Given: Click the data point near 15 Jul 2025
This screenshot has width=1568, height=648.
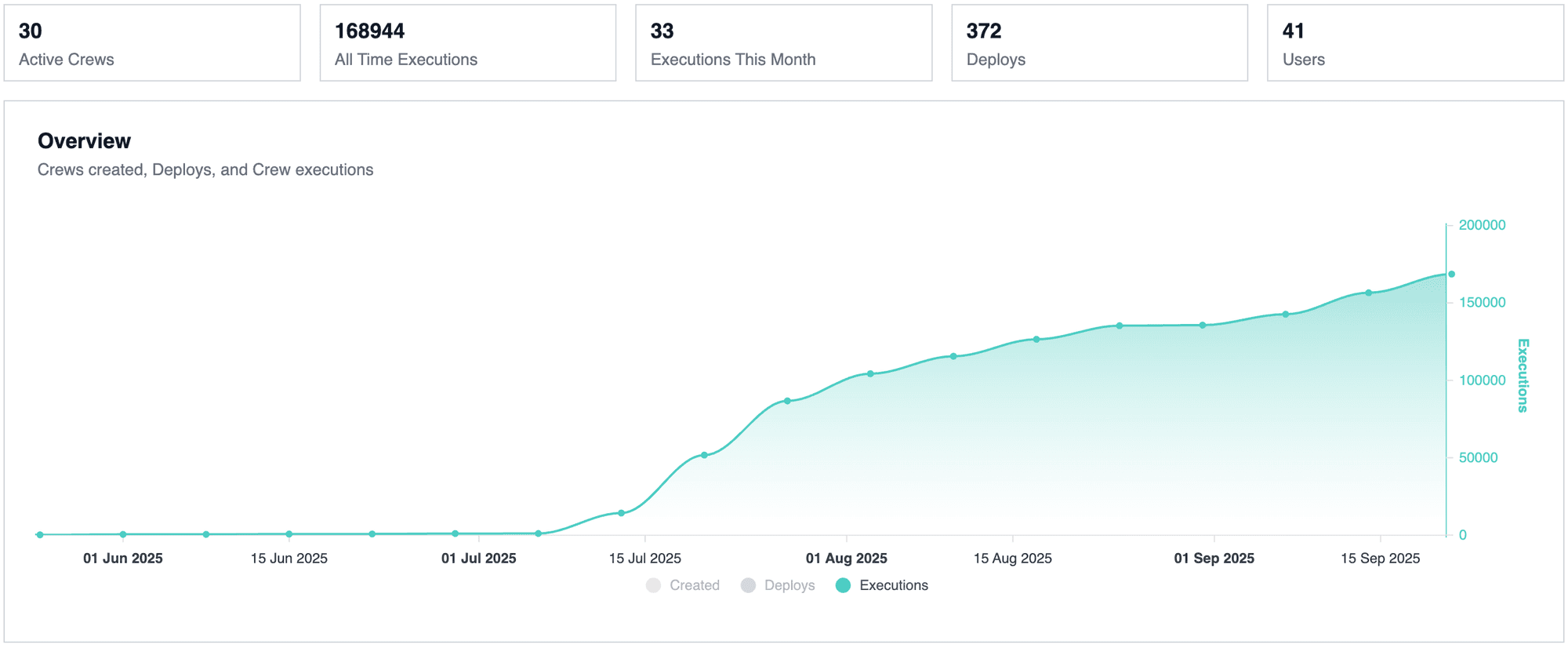Looking at the screenshot, I should pyautogui.click(x=621, y=513).
